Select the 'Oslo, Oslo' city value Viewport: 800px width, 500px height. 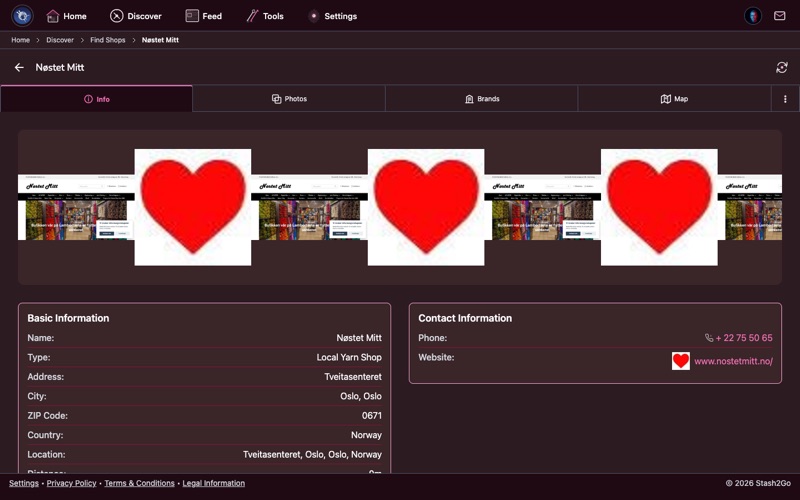[x=361, y=396]
